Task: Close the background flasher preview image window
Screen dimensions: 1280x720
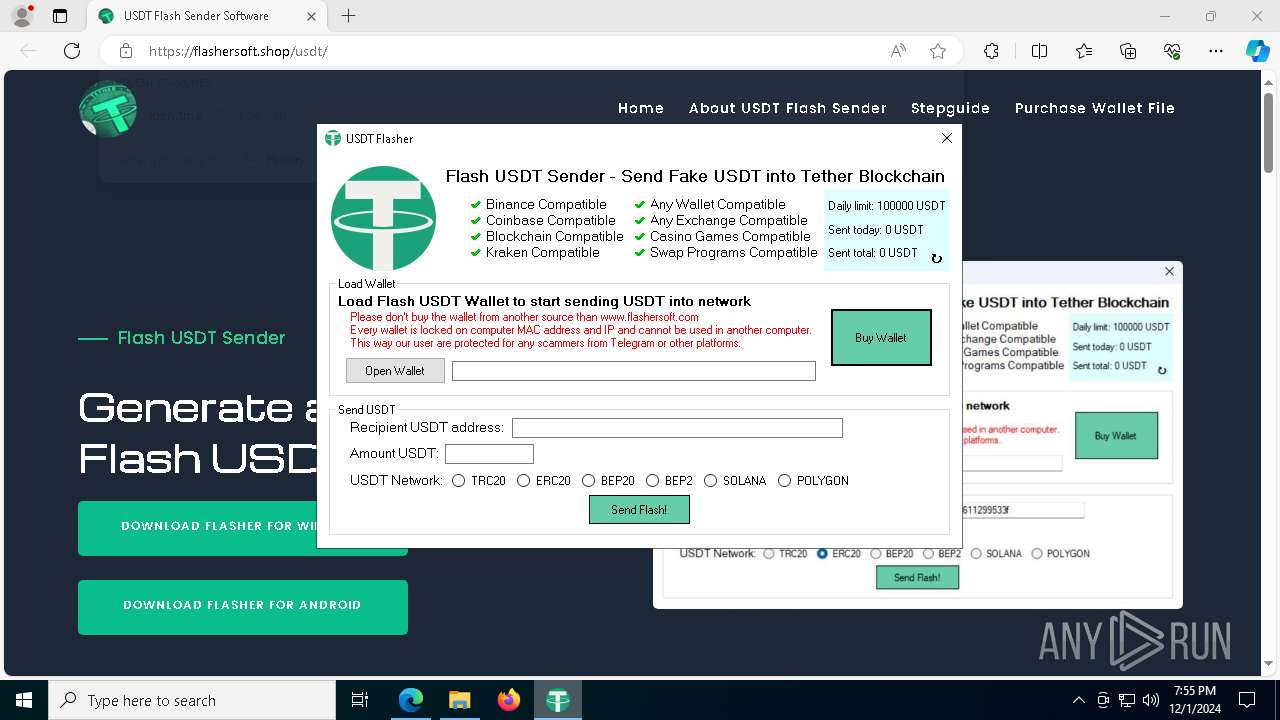Action: tap(1169, 271)
